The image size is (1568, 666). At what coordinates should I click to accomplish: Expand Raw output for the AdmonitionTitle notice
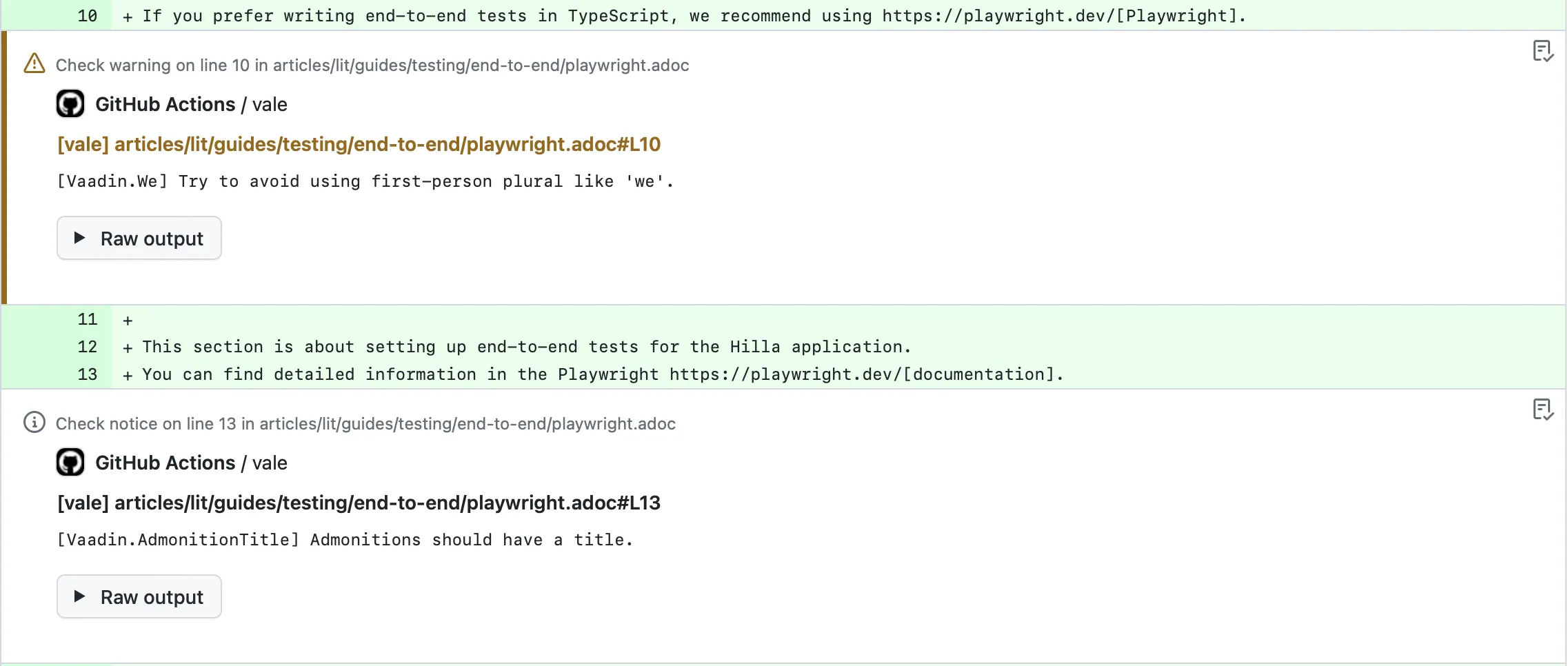139,596
